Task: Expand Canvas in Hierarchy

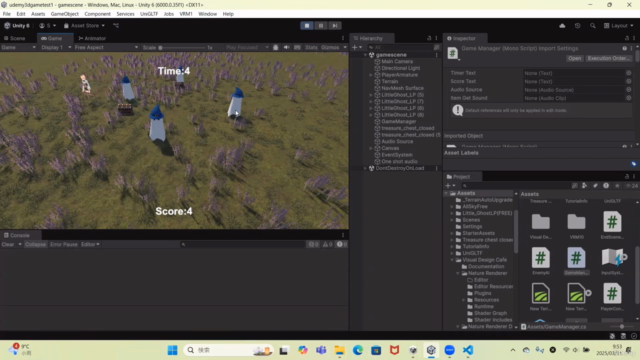Action: point(371,148)
